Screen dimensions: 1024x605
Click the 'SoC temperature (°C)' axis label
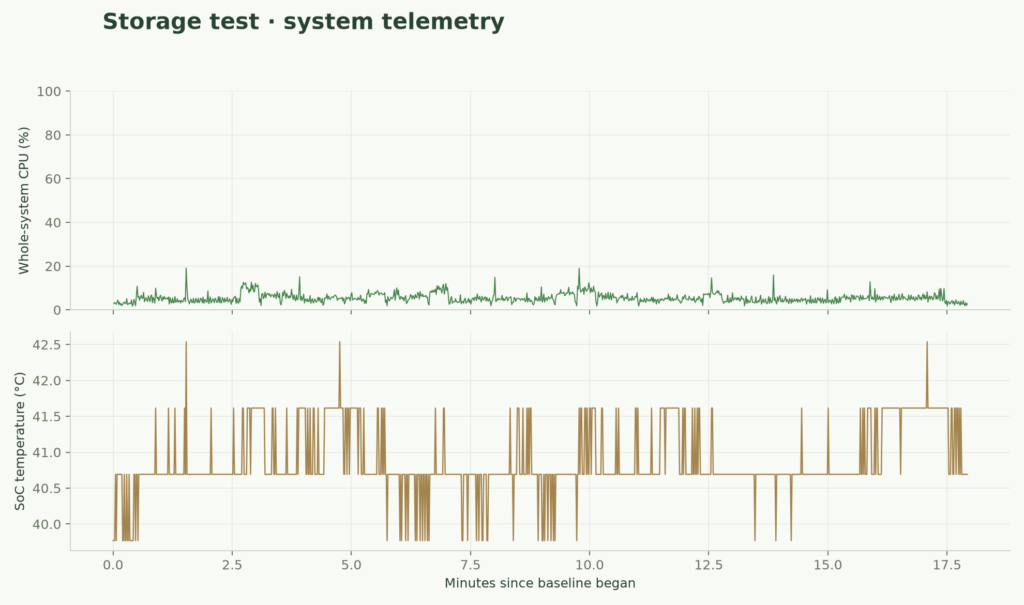(x=20, y=441)
